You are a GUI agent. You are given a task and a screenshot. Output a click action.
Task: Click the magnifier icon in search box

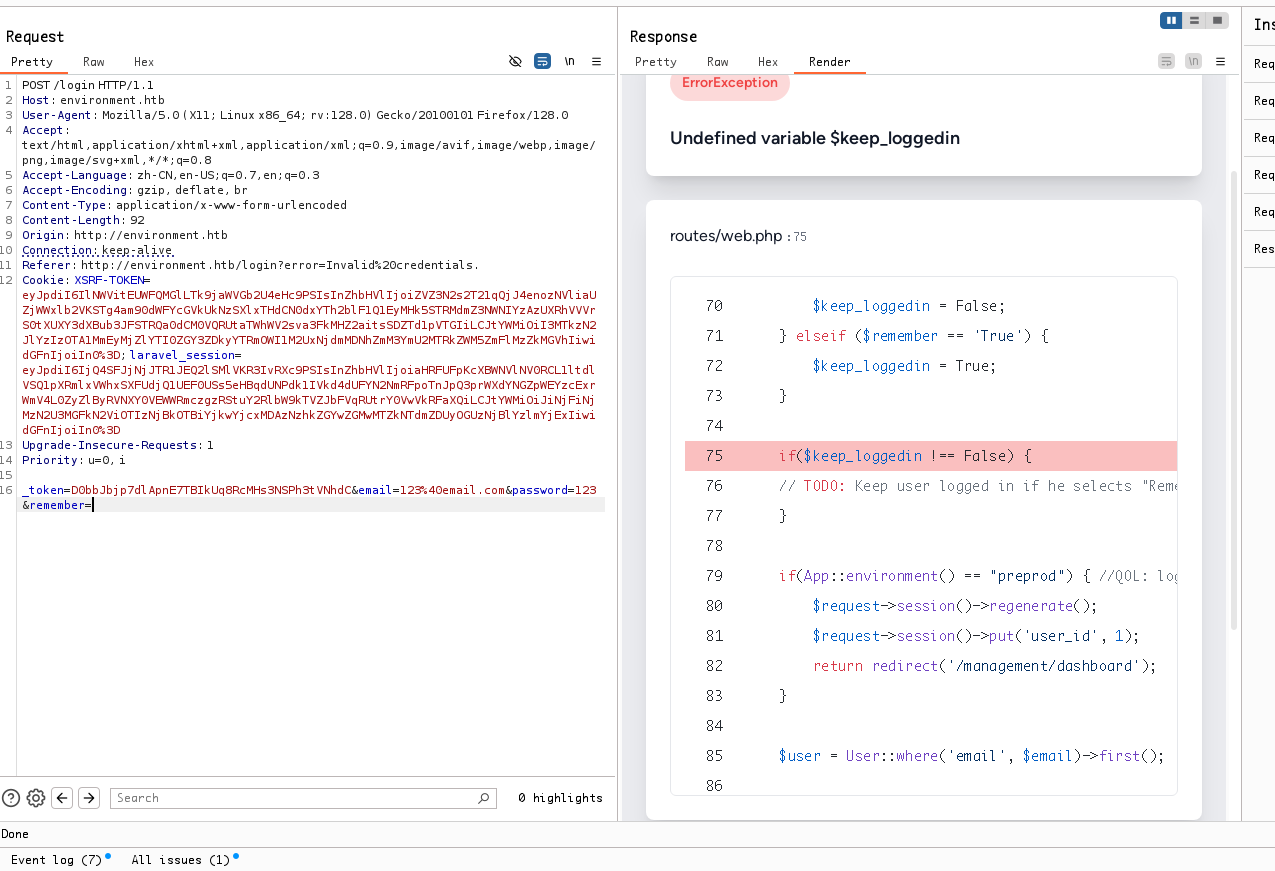click(484, 798)
